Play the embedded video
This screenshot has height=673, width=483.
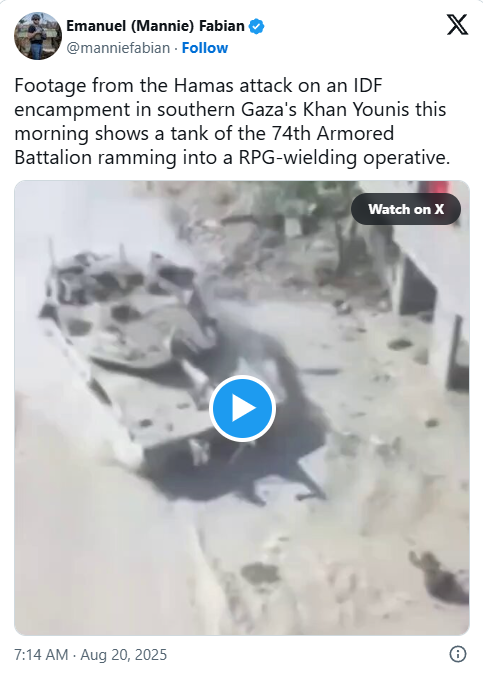242,408
